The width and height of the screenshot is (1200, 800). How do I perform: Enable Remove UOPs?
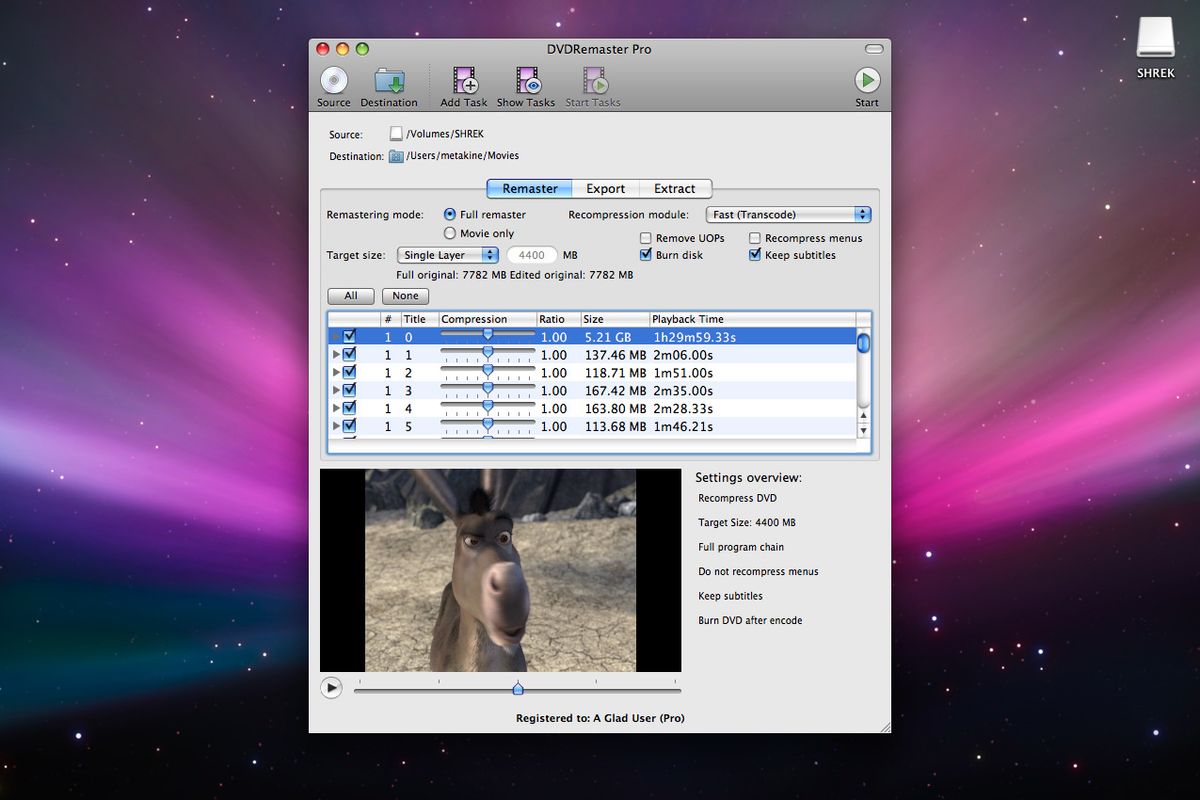(645, 238)
